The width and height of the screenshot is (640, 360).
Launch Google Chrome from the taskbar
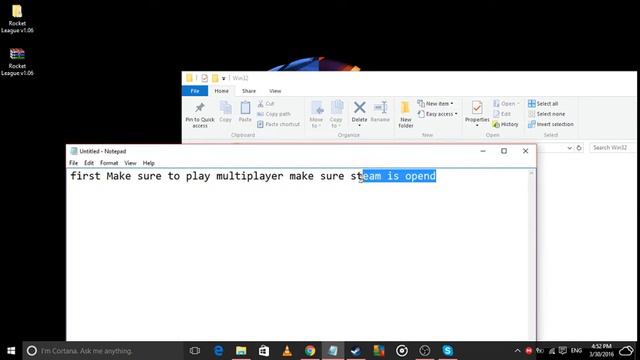coord(310,351)
